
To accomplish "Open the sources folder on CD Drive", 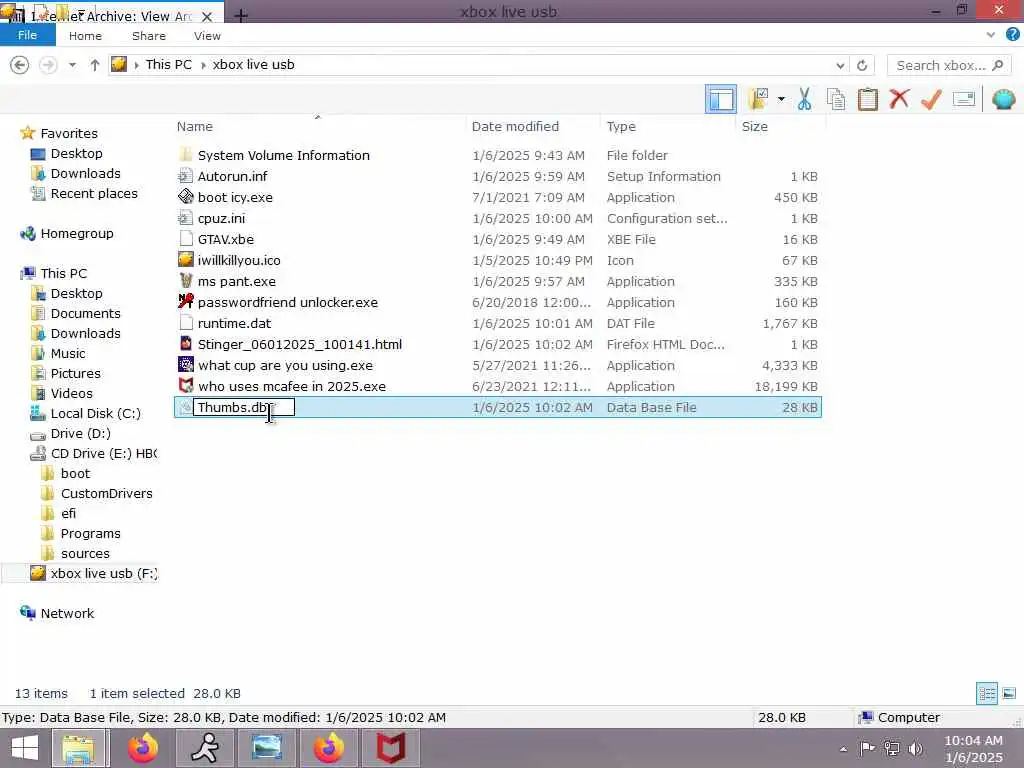I will pos(85,554).
